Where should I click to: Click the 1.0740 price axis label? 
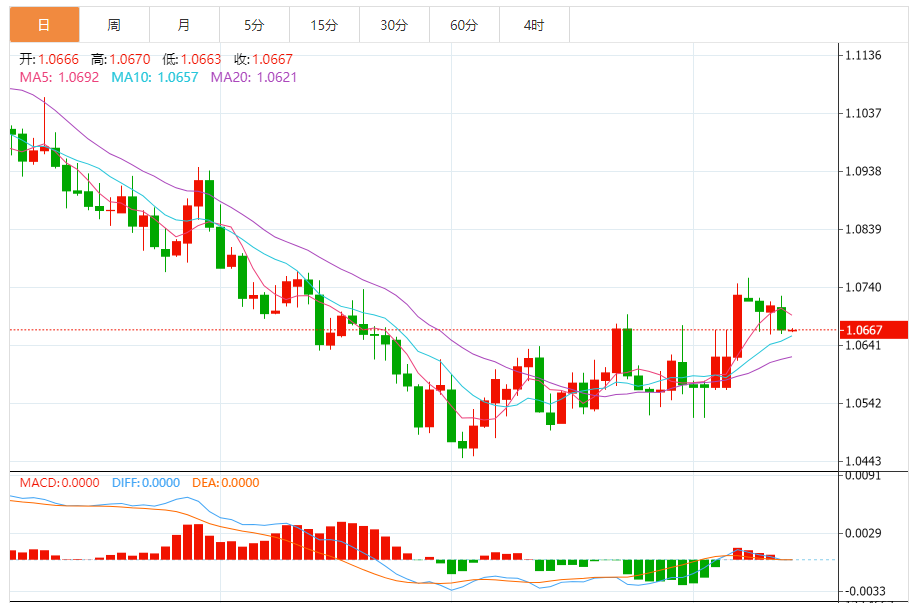(864, 287)
